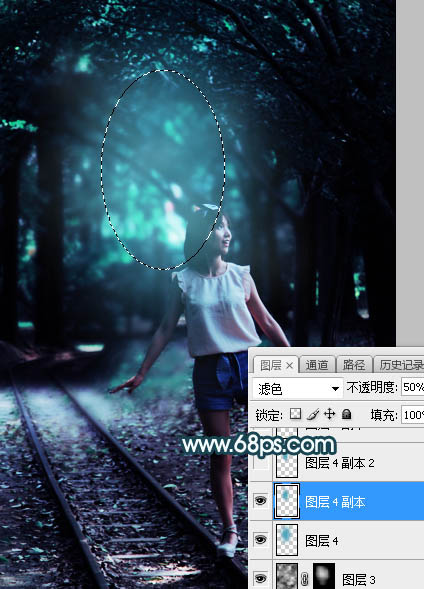
Task: Toggle lock transparent pixels icon
Action: (x=296, y=414)
